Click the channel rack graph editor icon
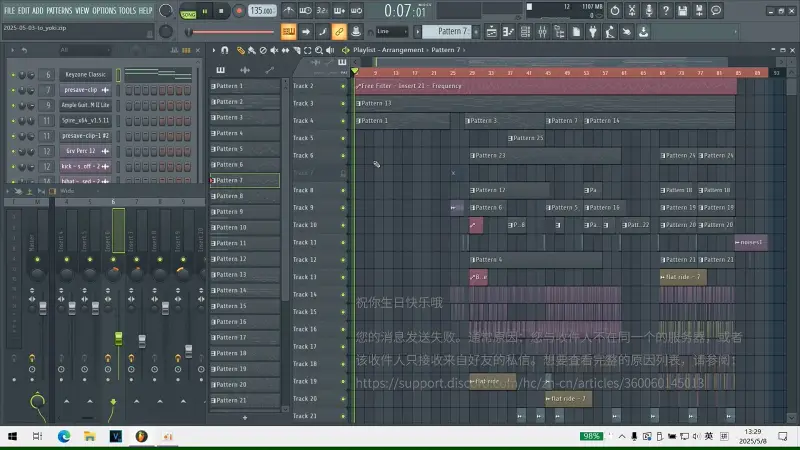 point(174,50)
